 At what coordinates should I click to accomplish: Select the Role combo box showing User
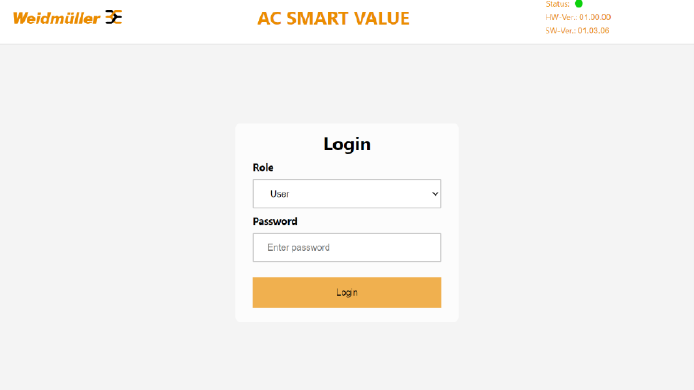(x=347, y=193)
